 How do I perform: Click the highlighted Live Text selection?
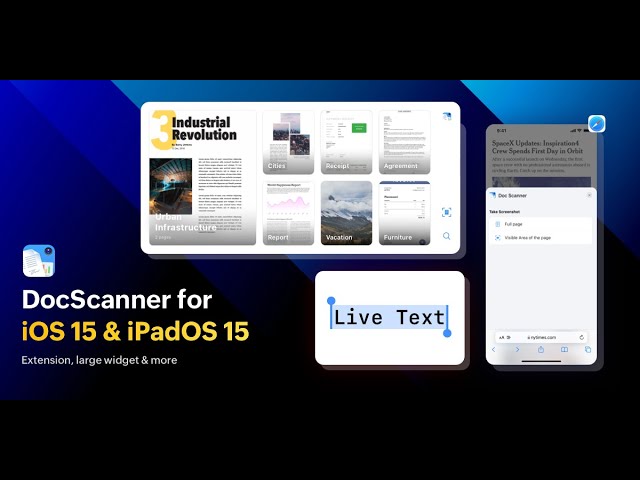pyautogui.click(x=389, y=318)
